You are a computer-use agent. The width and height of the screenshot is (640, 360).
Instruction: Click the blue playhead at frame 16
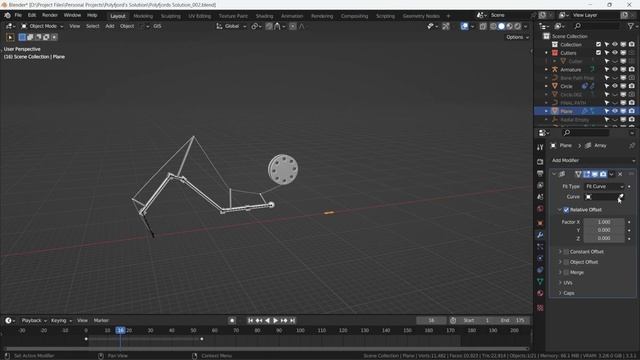click(120, 330)
